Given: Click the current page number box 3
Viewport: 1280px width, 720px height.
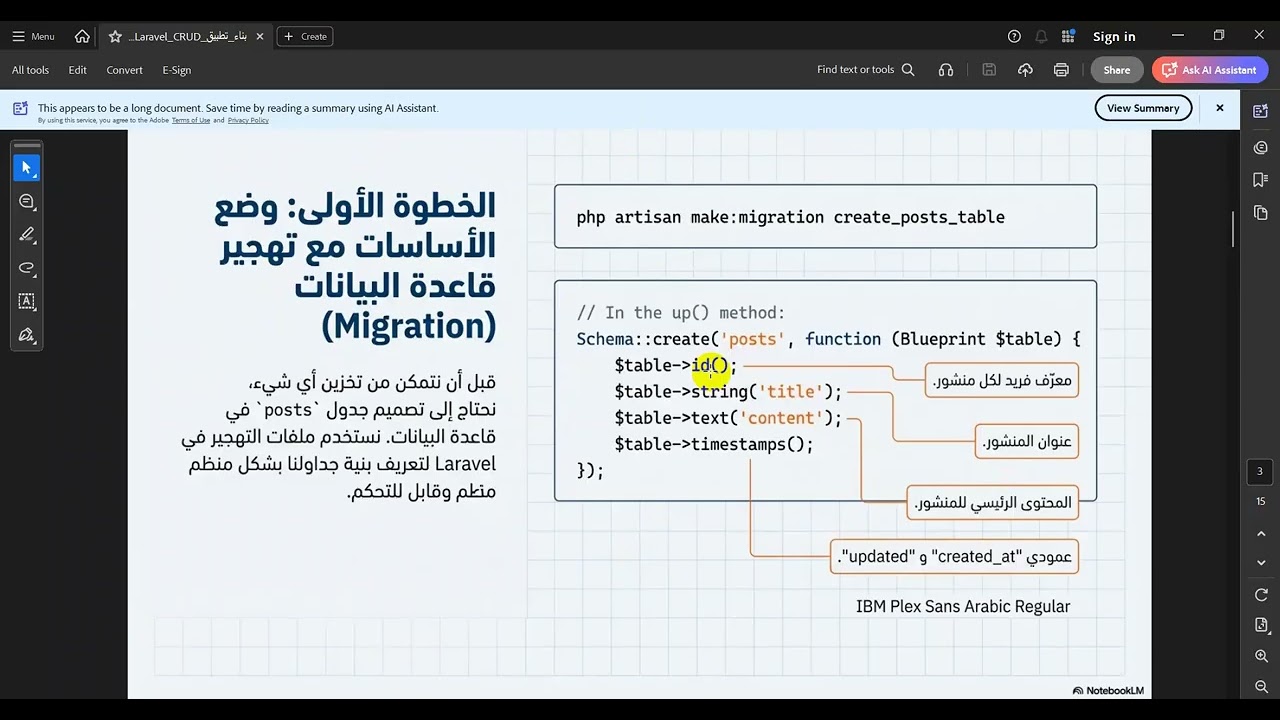Looking at the screenshot, I should point(1260,471).
